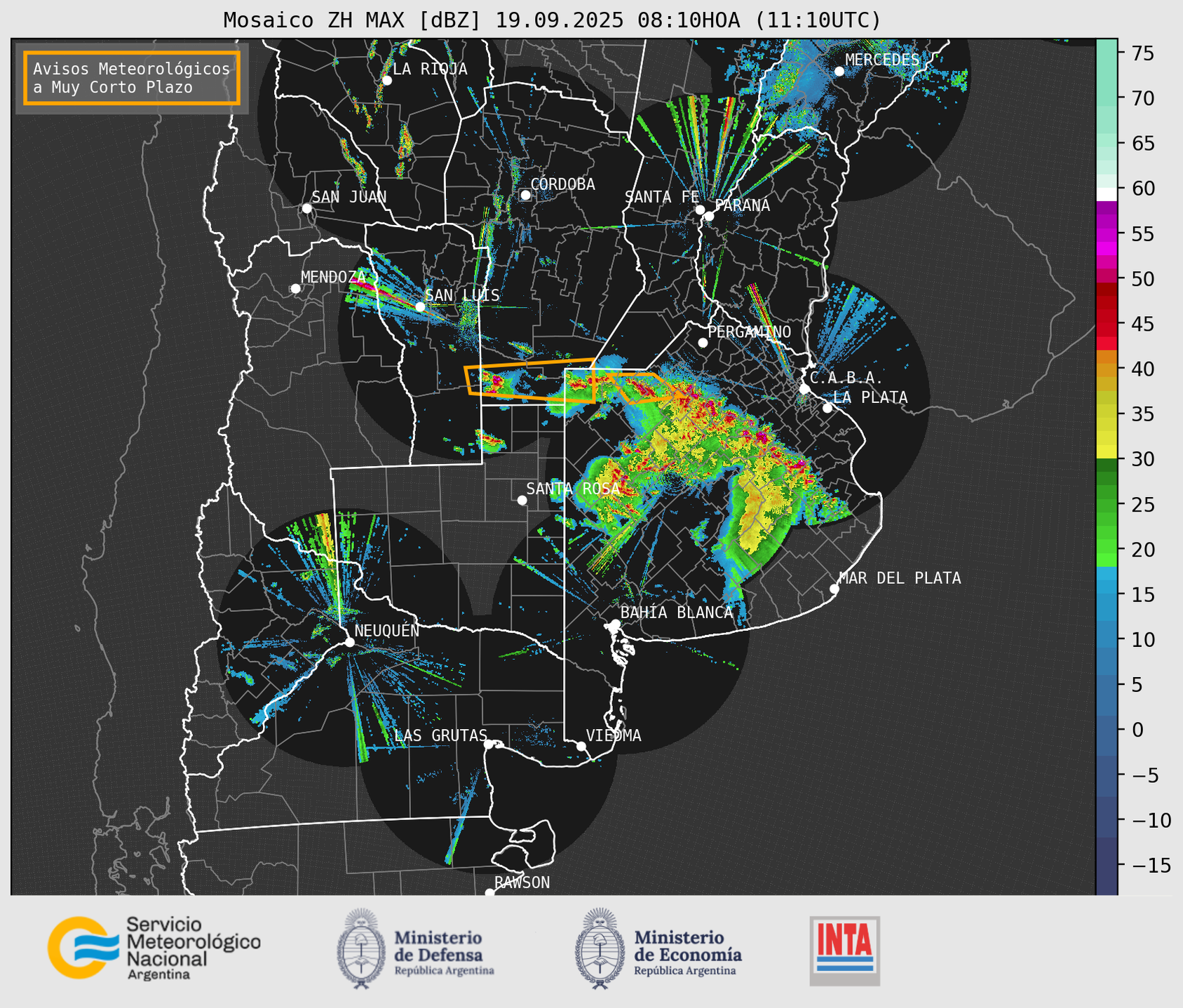Click the LA PLATA city marker dot

(x=827, y=408)
